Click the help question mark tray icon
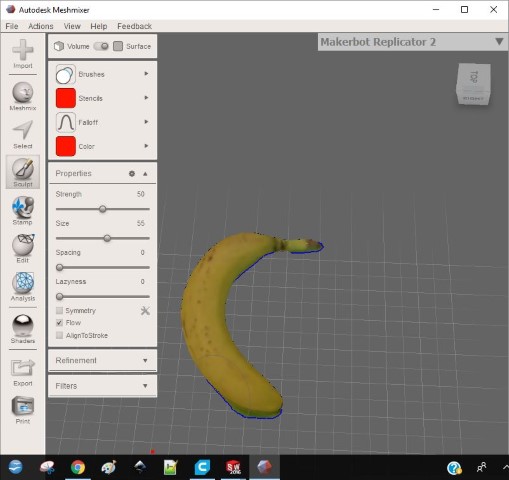 tap(454, 468)
